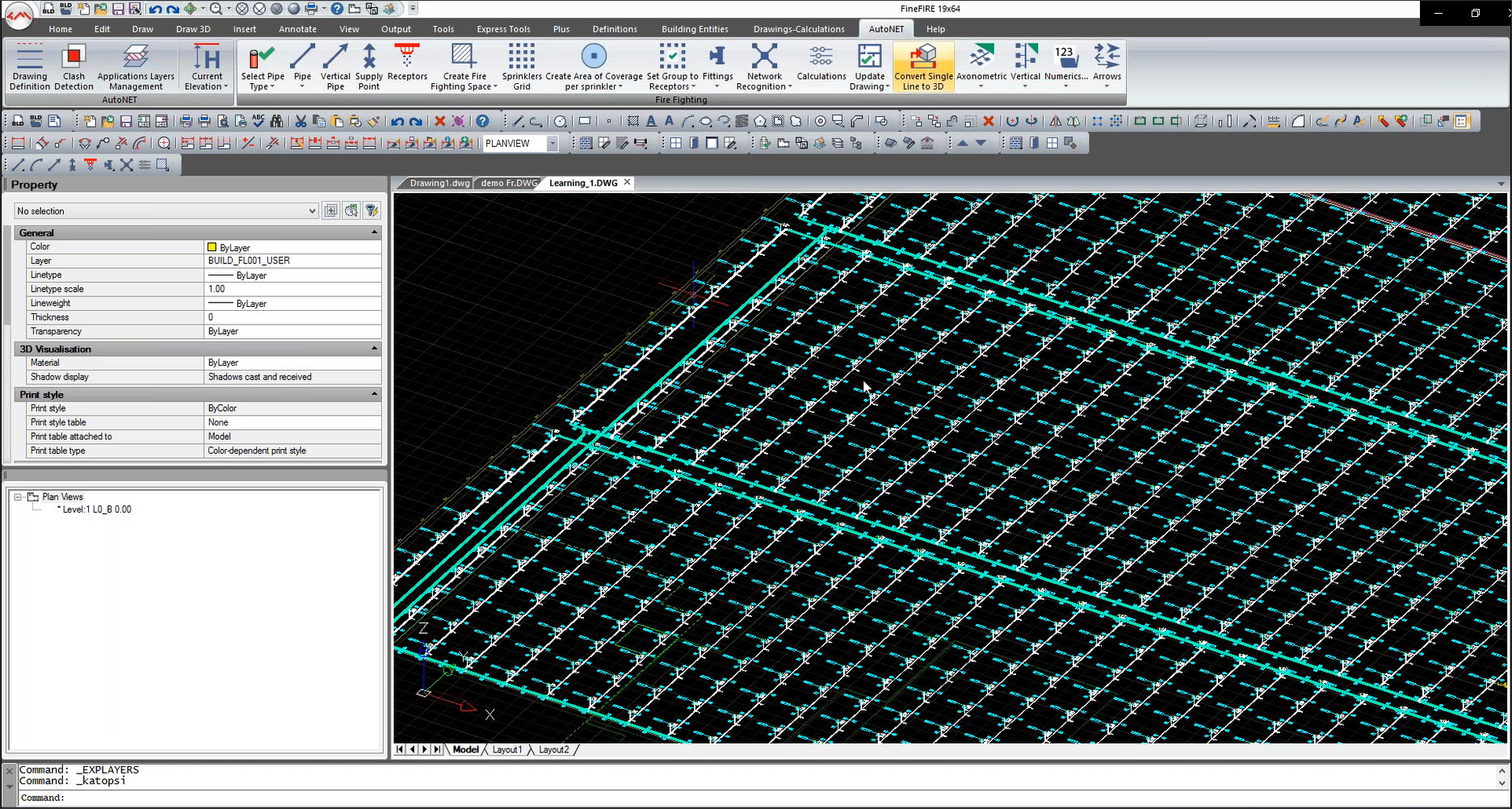Image resolution: width=1512 pixels, height=809 pixels.
Task: Click the red X delete icon in the toolbar
Action: 439,121
